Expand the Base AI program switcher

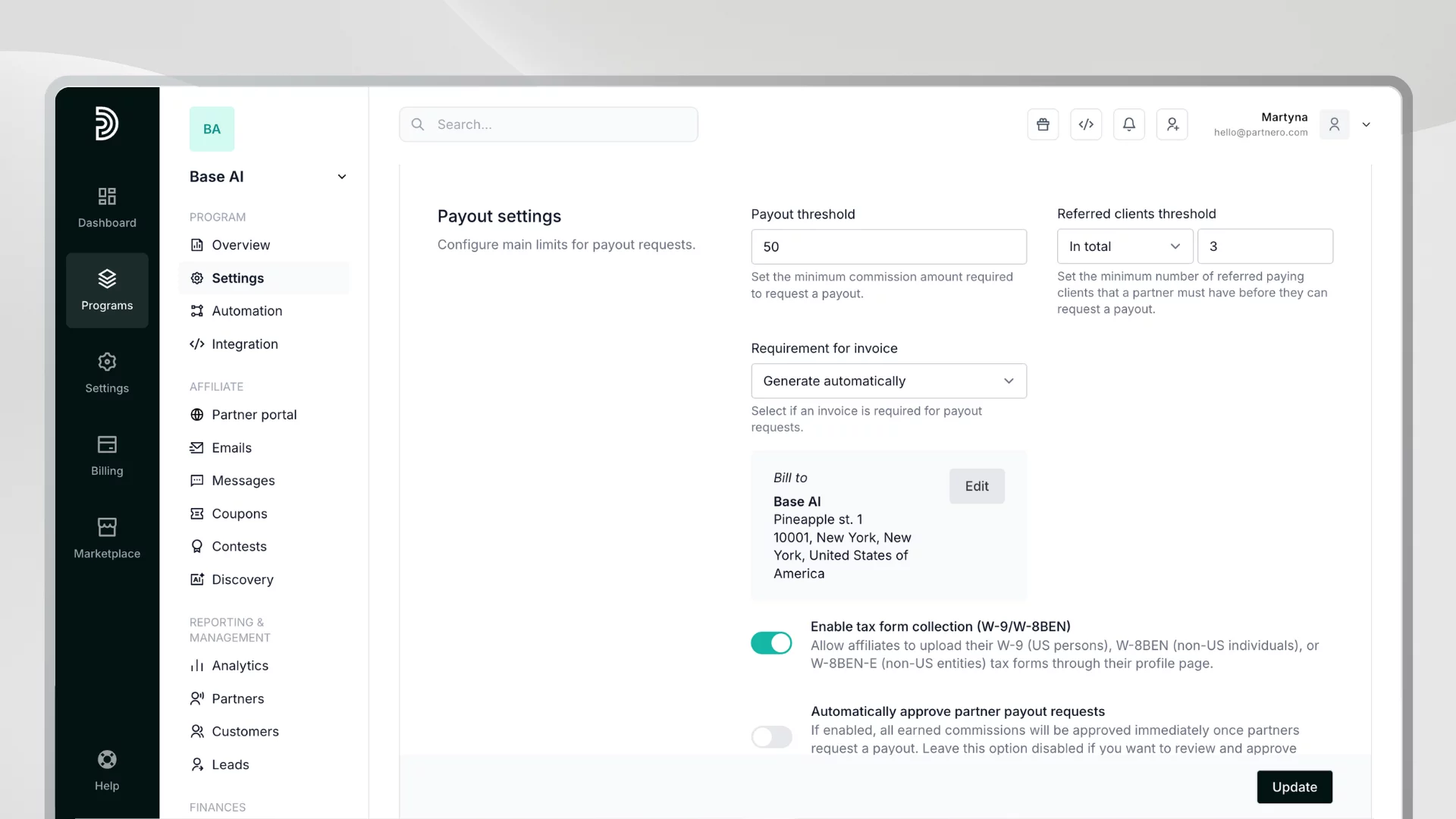click(x=342, y=177)
